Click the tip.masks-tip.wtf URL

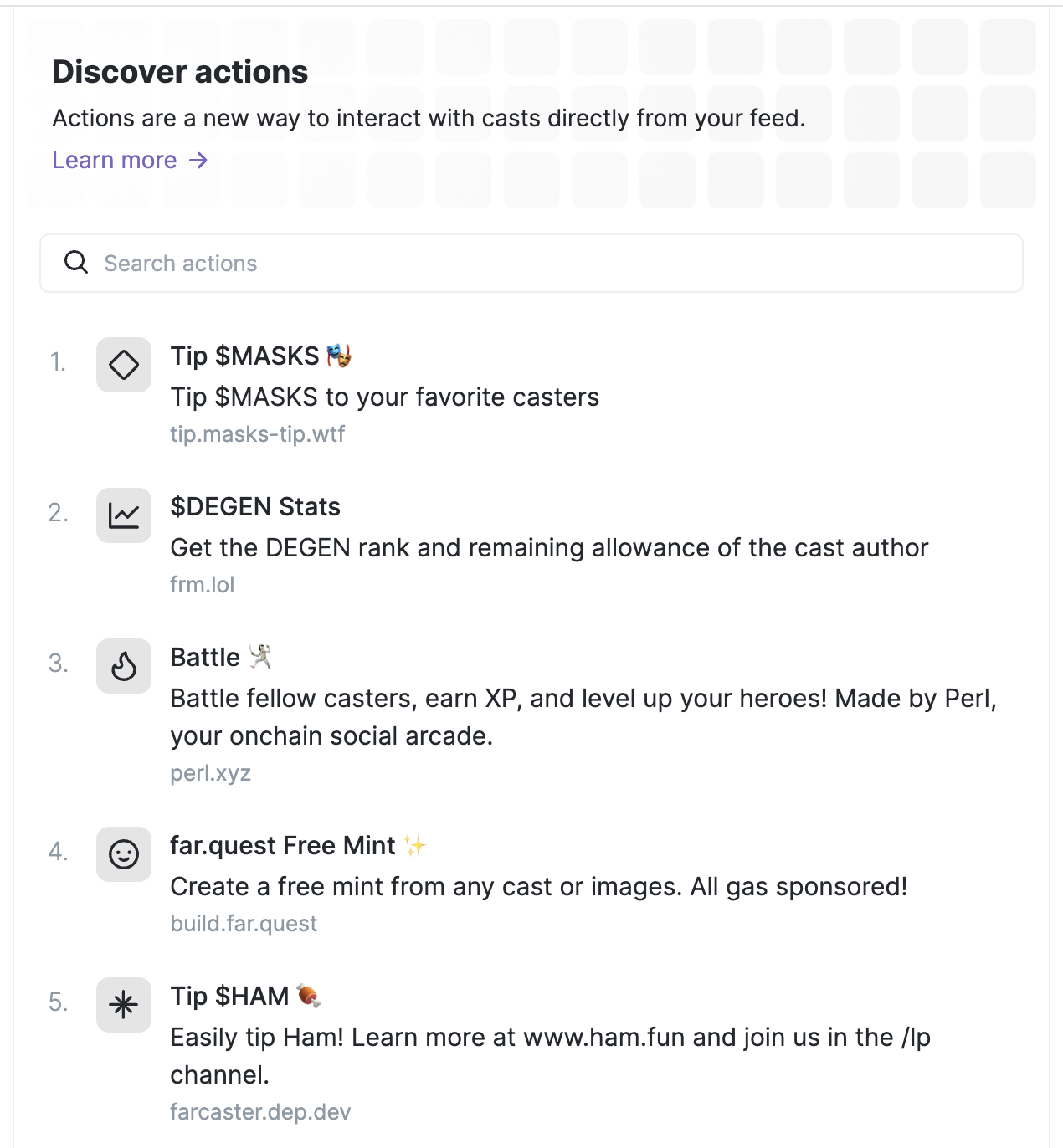coord(259,434)
